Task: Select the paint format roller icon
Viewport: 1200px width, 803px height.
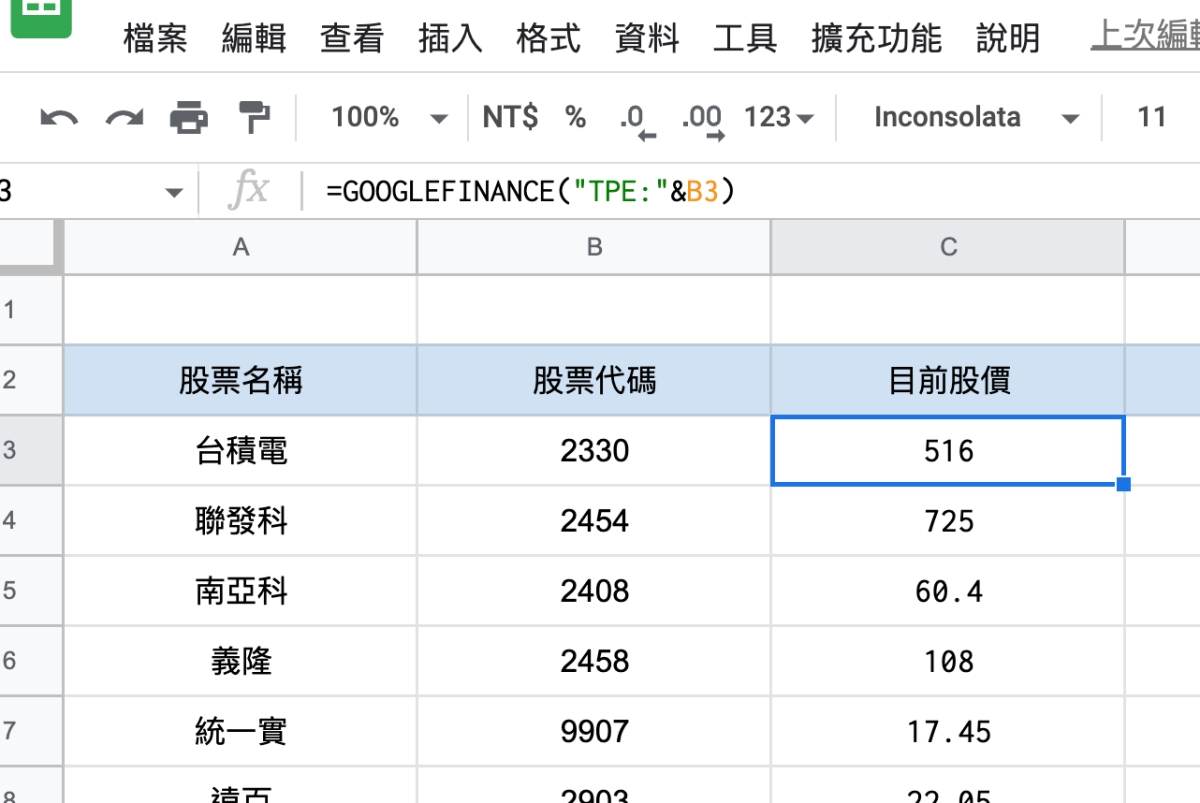Action: 254,118
